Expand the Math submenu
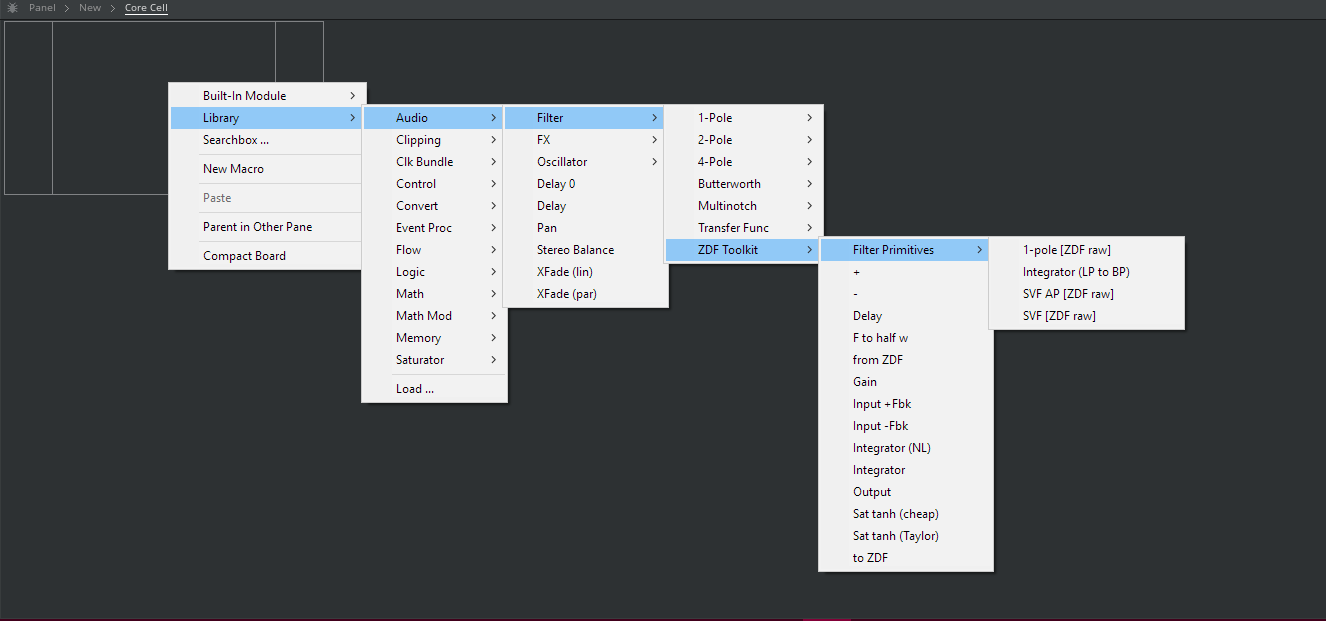 [434, 294]
